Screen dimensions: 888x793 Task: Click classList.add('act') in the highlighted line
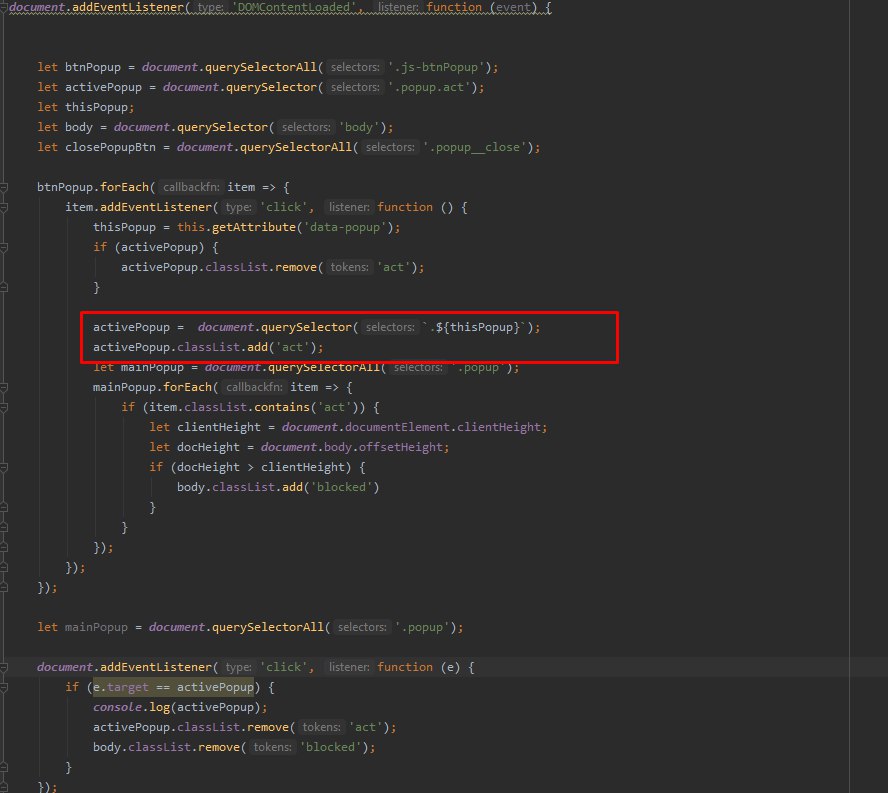tap(247, 347)
